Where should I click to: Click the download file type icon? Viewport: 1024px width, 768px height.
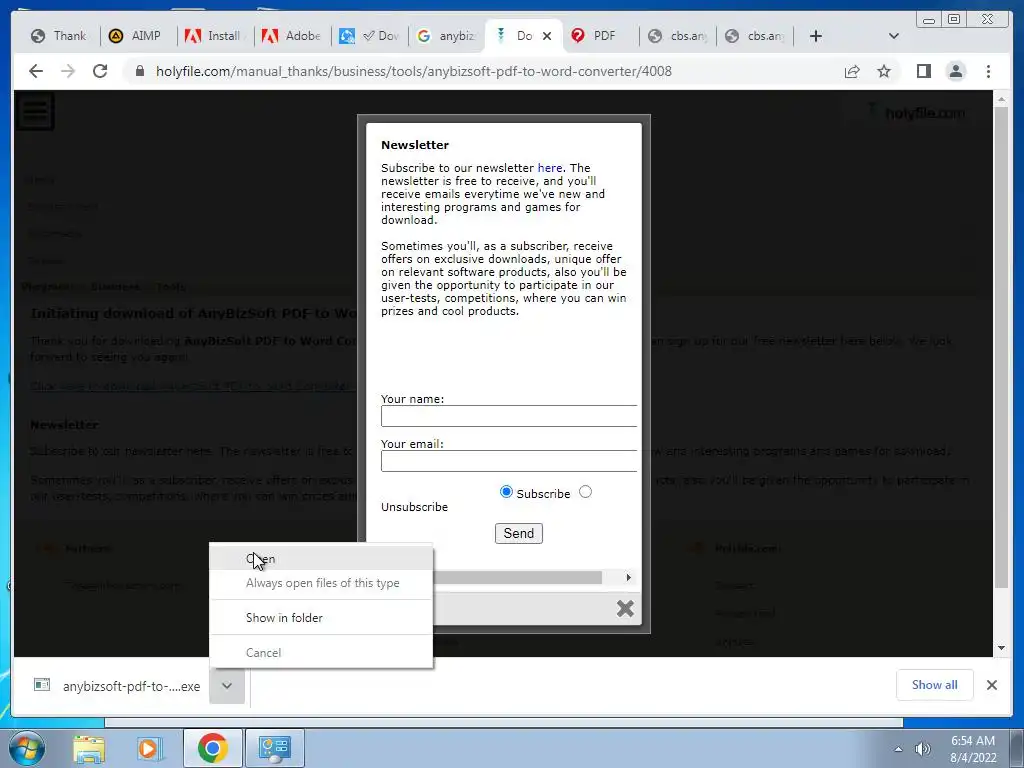pos(42,684)
